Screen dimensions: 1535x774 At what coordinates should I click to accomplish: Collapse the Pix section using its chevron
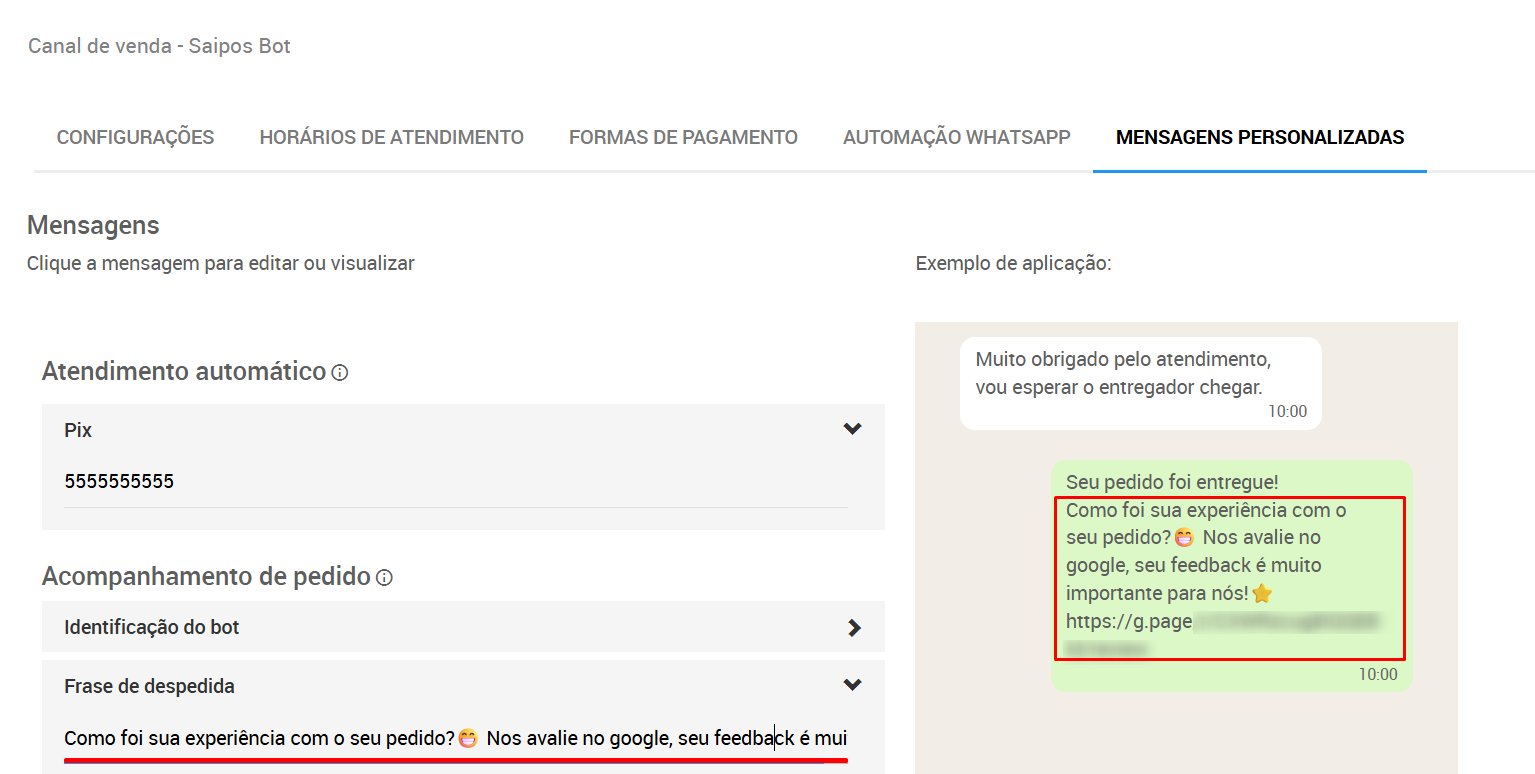pos(852,429)
